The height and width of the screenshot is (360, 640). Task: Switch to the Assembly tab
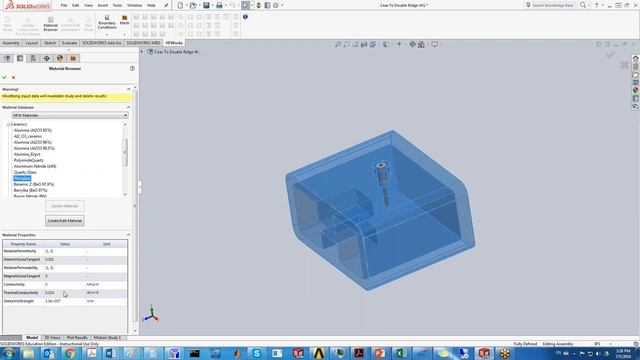coord(11,43)
